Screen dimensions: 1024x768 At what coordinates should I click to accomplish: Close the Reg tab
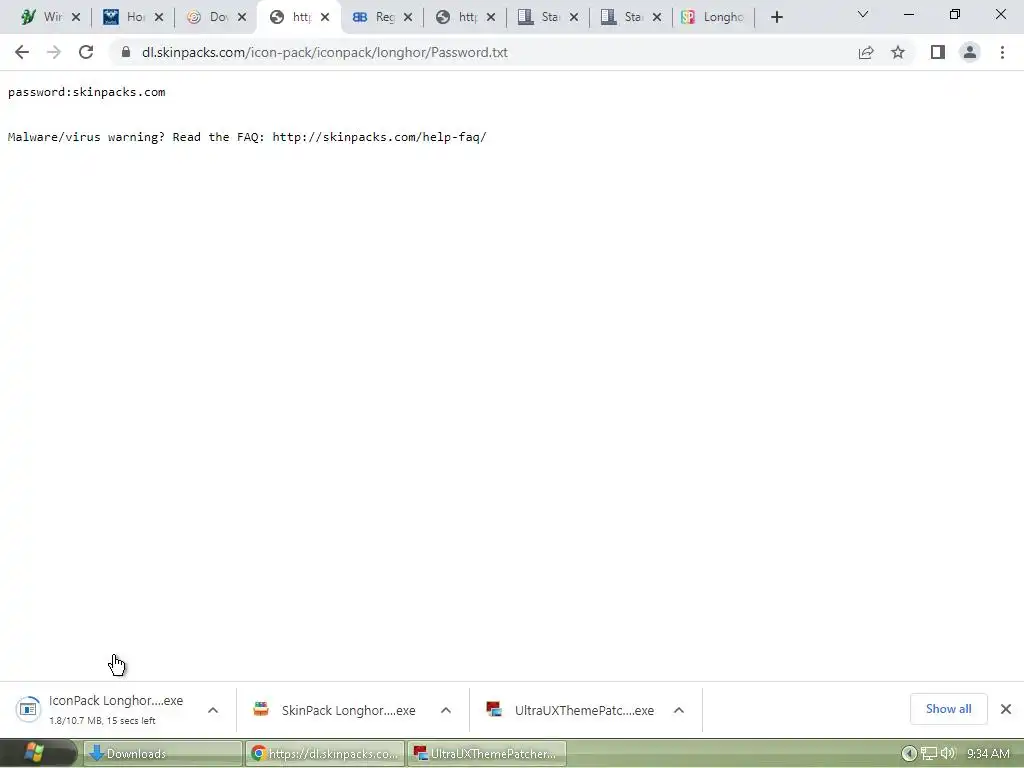(408, 17)
